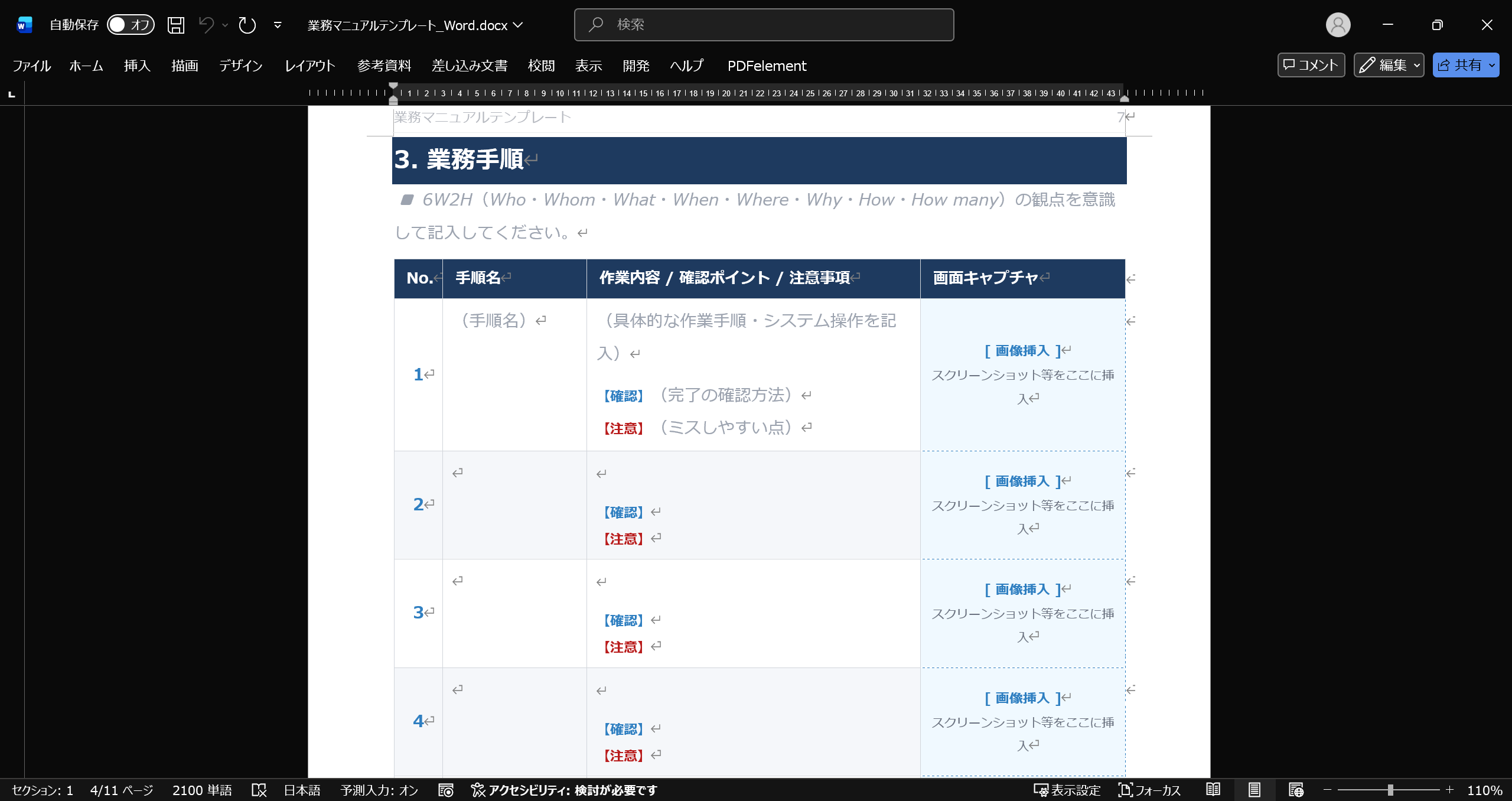Open the PDFelement ribbon tab
1512x801 pixels.
pyautogui.click(x=767, y=66)
